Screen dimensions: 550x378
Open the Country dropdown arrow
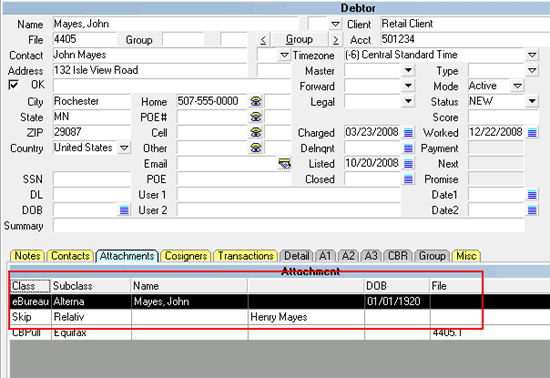coord(124,148)
